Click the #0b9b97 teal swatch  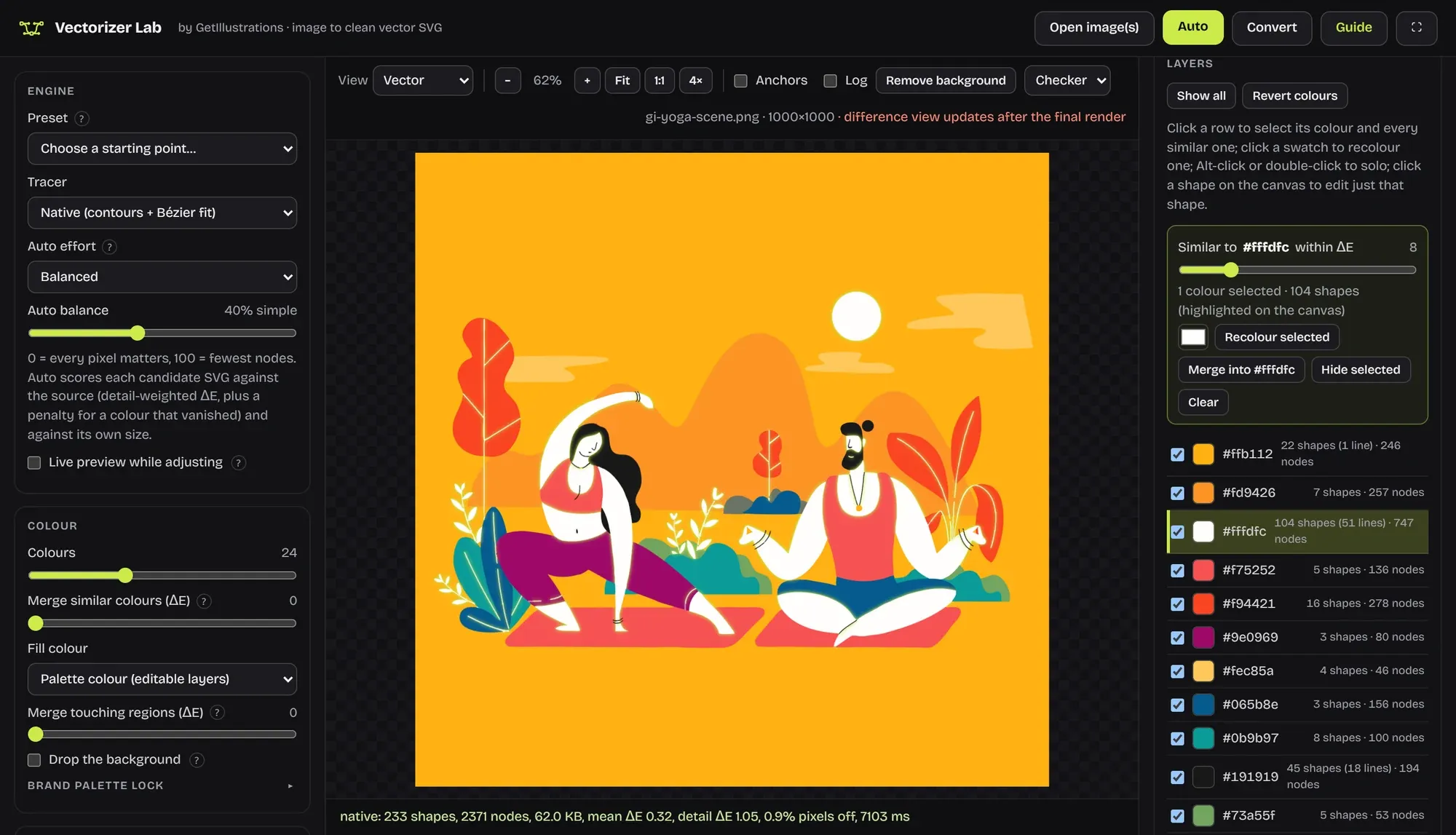click(1203, 738)
